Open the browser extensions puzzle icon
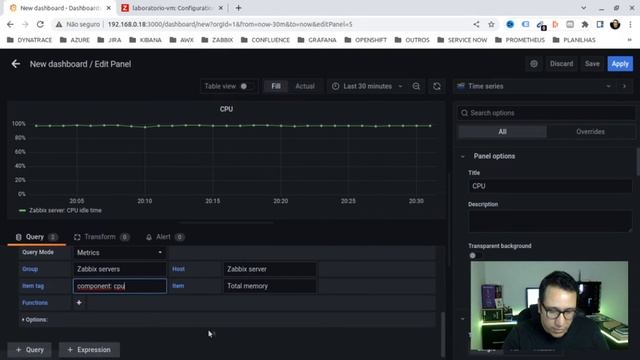 pos(585,24)
